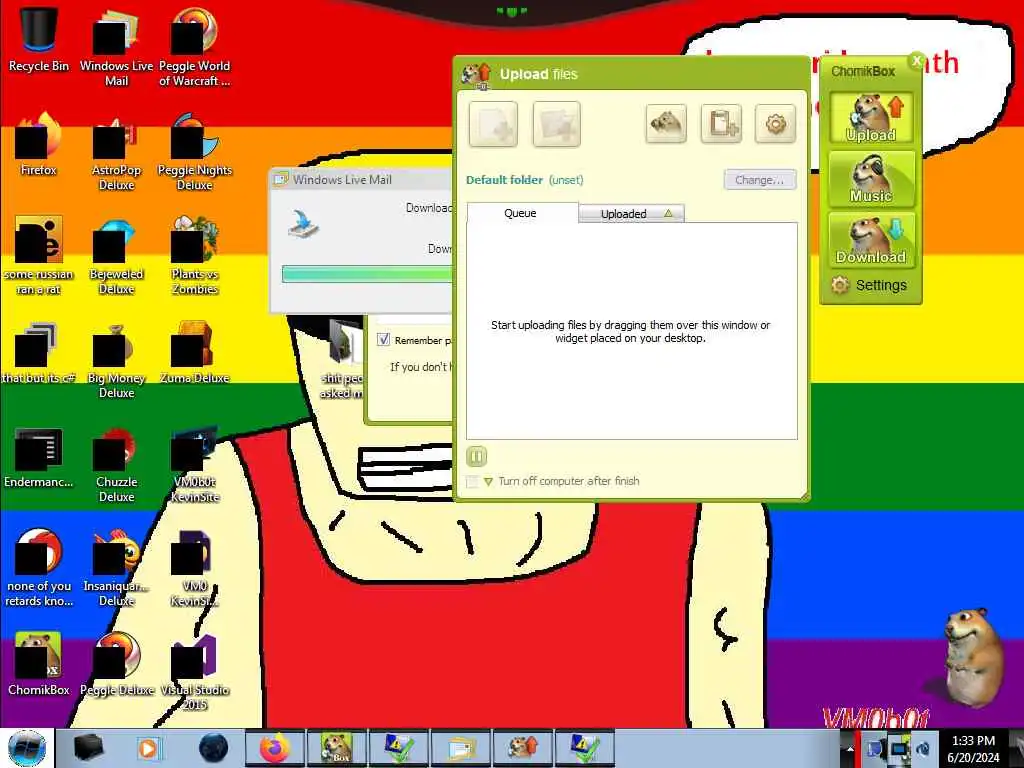Select the Peggle Nights Deluxe desktop icon
Screen dimensions: 1024x768
[x=195, y=152]
